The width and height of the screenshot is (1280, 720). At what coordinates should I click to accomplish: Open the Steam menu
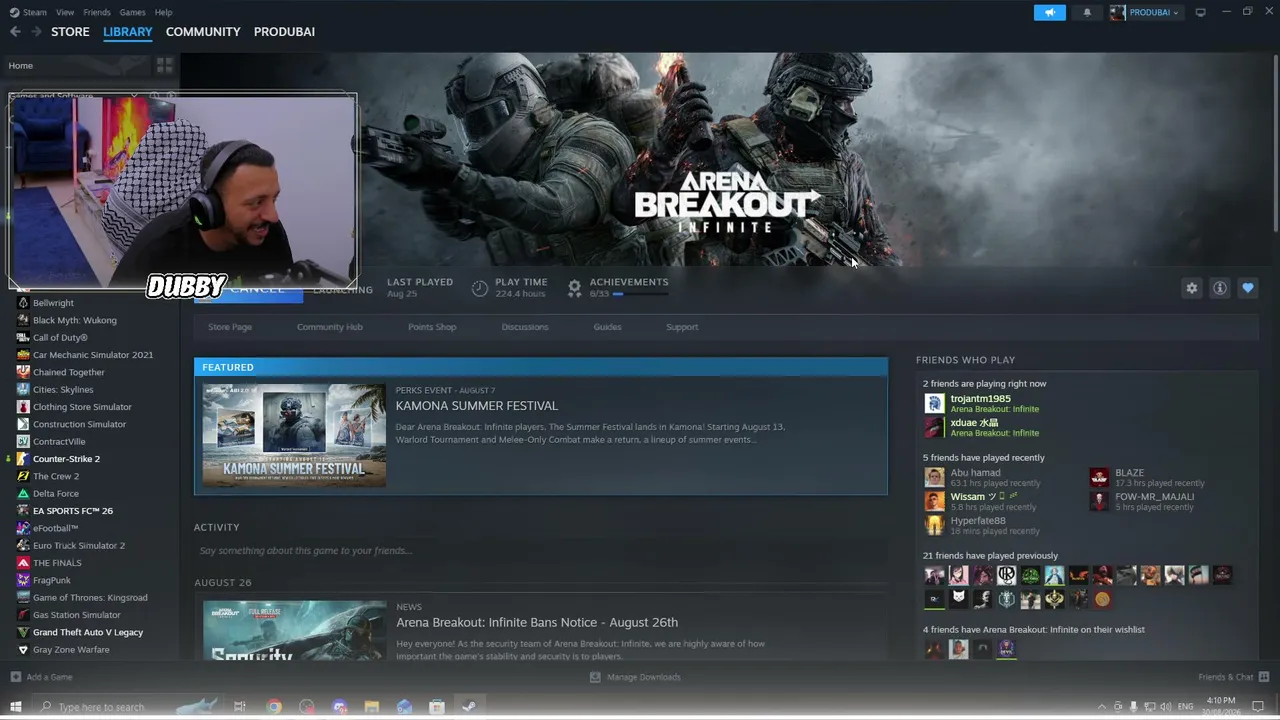[x=29, y=13]
